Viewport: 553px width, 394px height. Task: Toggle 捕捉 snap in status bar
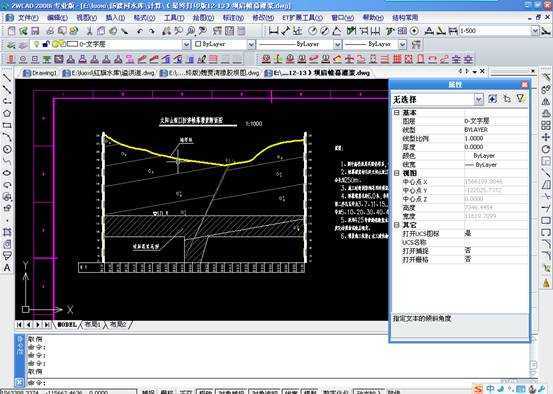[148, 392]
